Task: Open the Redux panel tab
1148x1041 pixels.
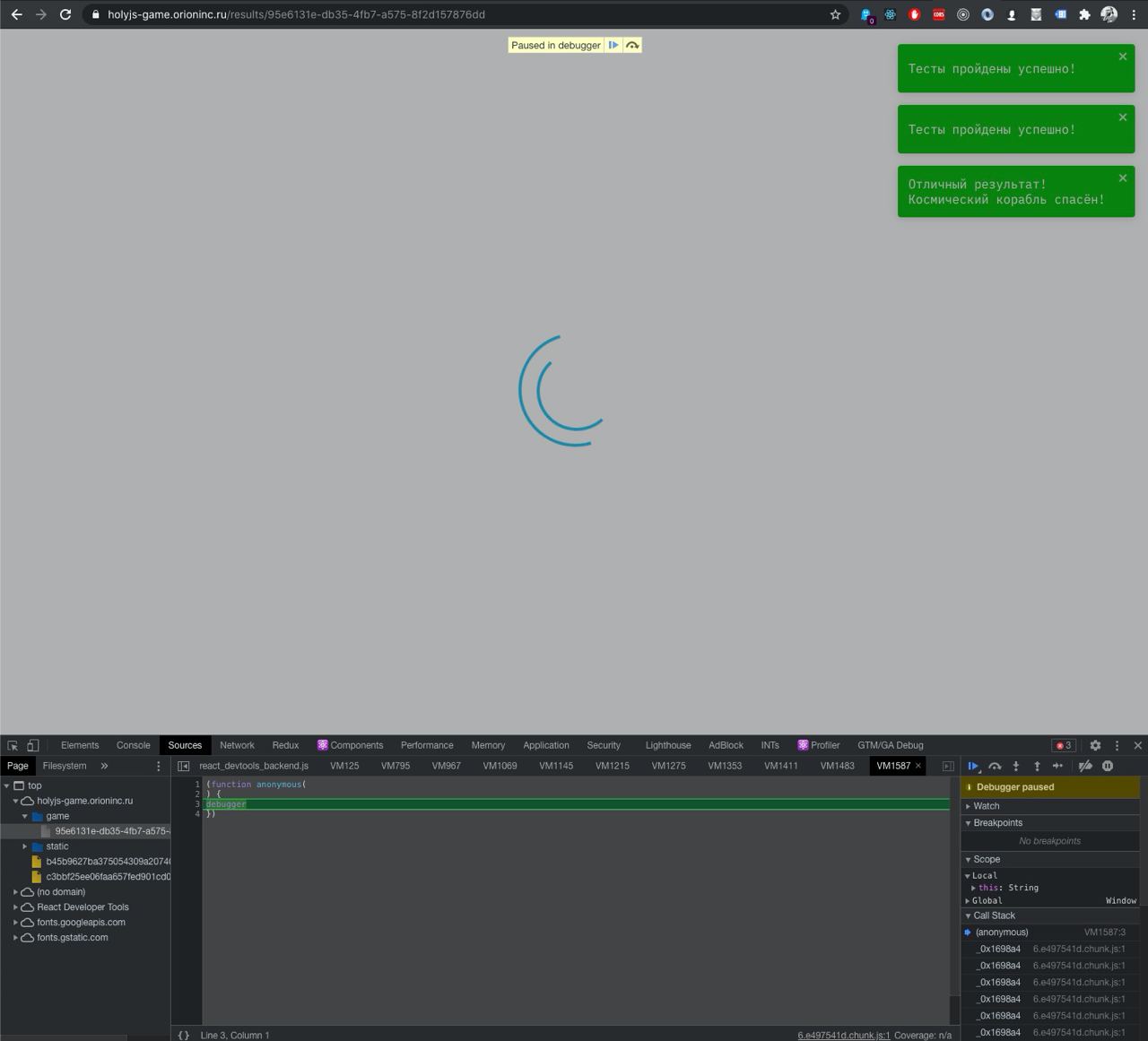Action: pyautogui.click(x=285, y=745)
